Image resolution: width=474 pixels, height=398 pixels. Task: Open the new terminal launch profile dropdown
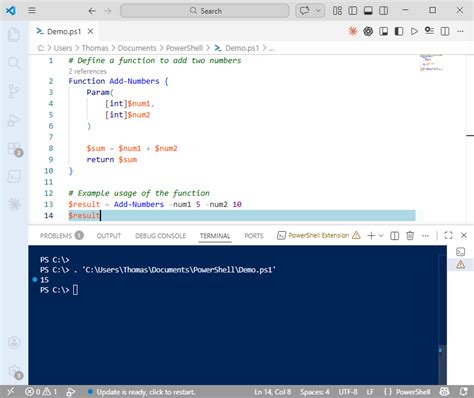point(381,236)
